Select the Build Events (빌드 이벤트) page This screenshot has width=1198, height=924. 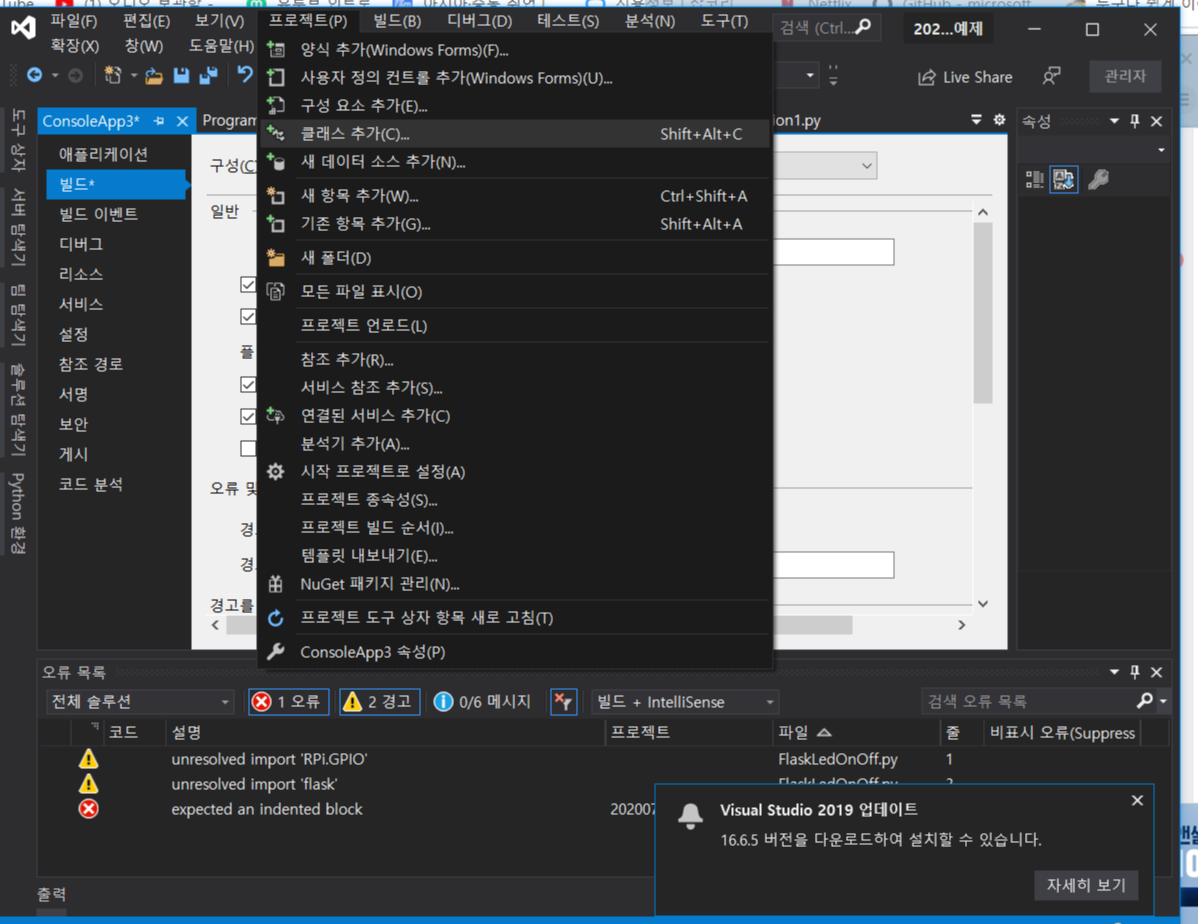[x=98, y=214]
